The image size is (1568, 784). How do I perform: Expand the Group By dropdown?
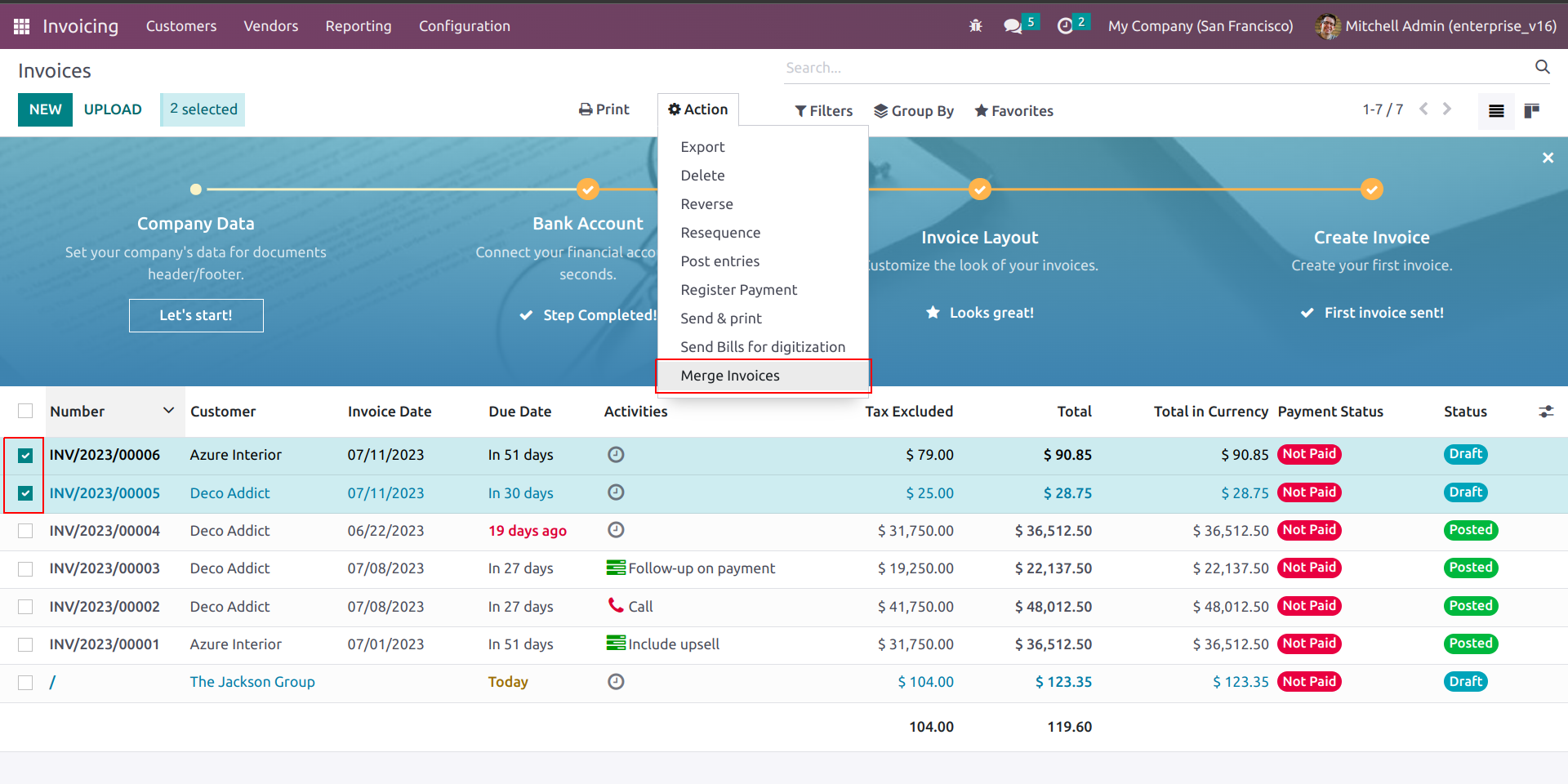click(914, 110)
